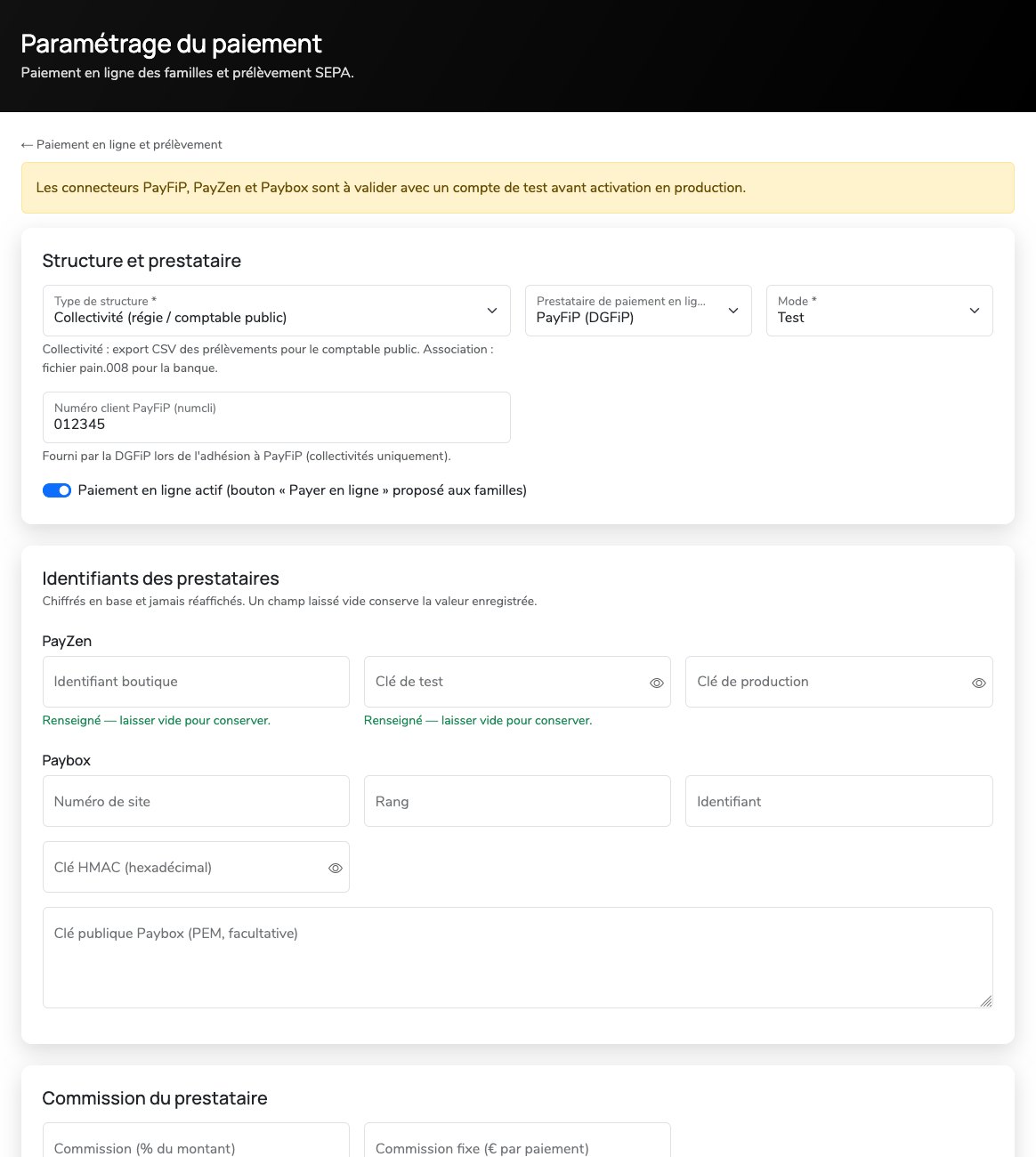Click the Commission du prestataire heading
The image size is (1036, 1157).
tap(155, 1098)
